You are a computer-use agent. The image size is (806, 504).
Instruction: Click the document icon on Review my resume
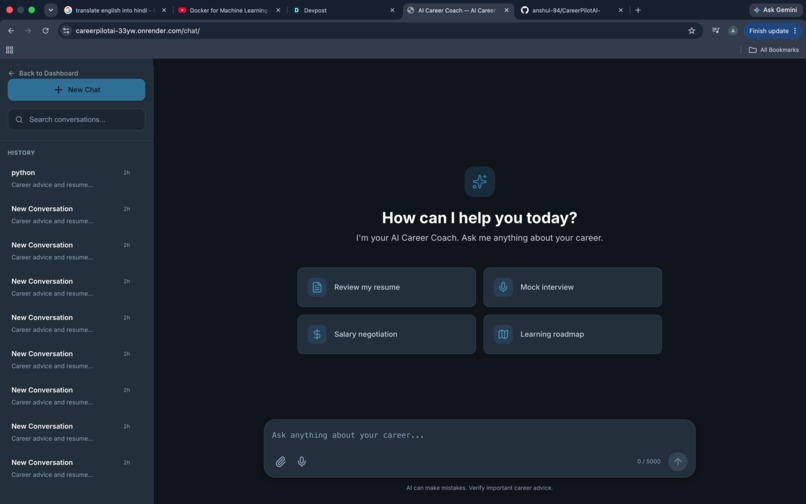pyautogui.click(x=317, y=287)
